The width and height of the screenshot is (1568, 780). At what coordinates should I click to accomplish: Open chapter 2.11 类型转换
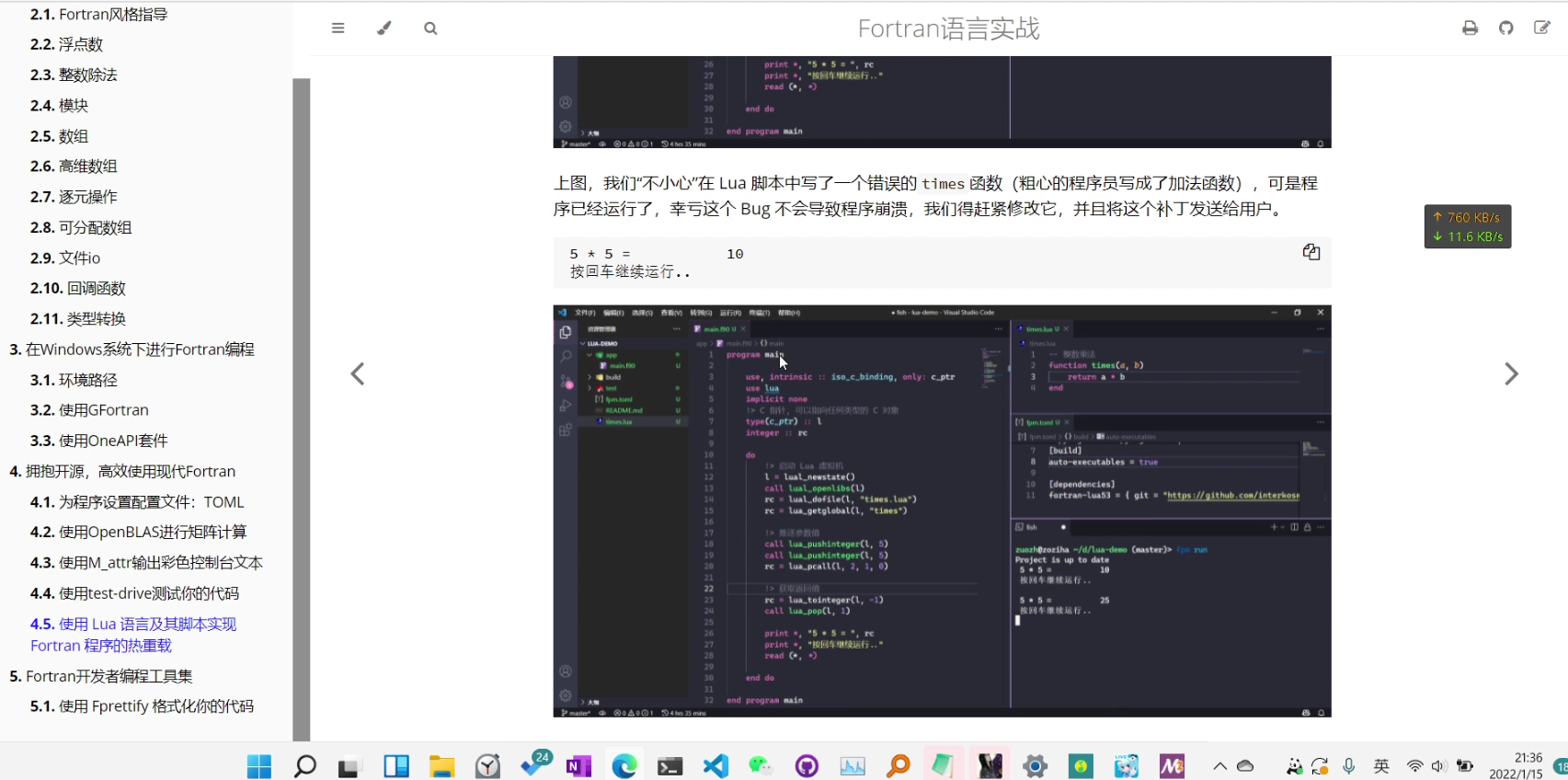pos(78,319)
